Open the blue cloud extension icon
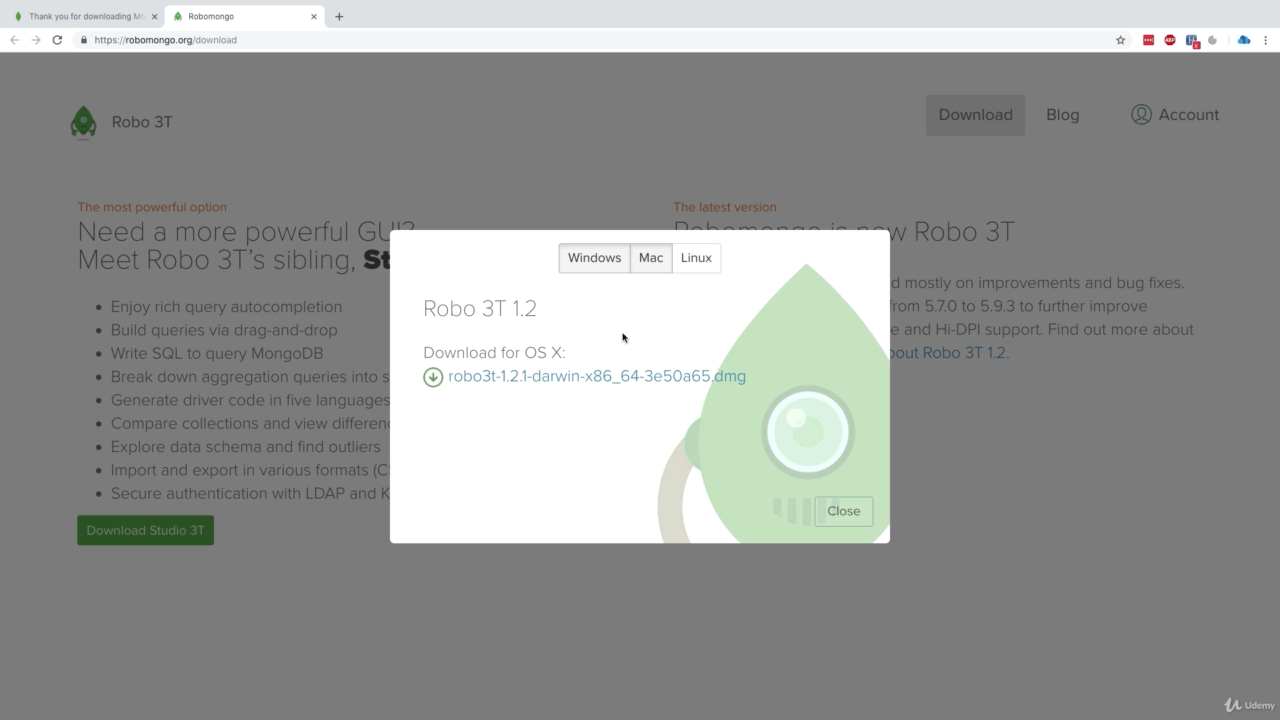Screen dimensions: 1280x720 pos(1243,40)
